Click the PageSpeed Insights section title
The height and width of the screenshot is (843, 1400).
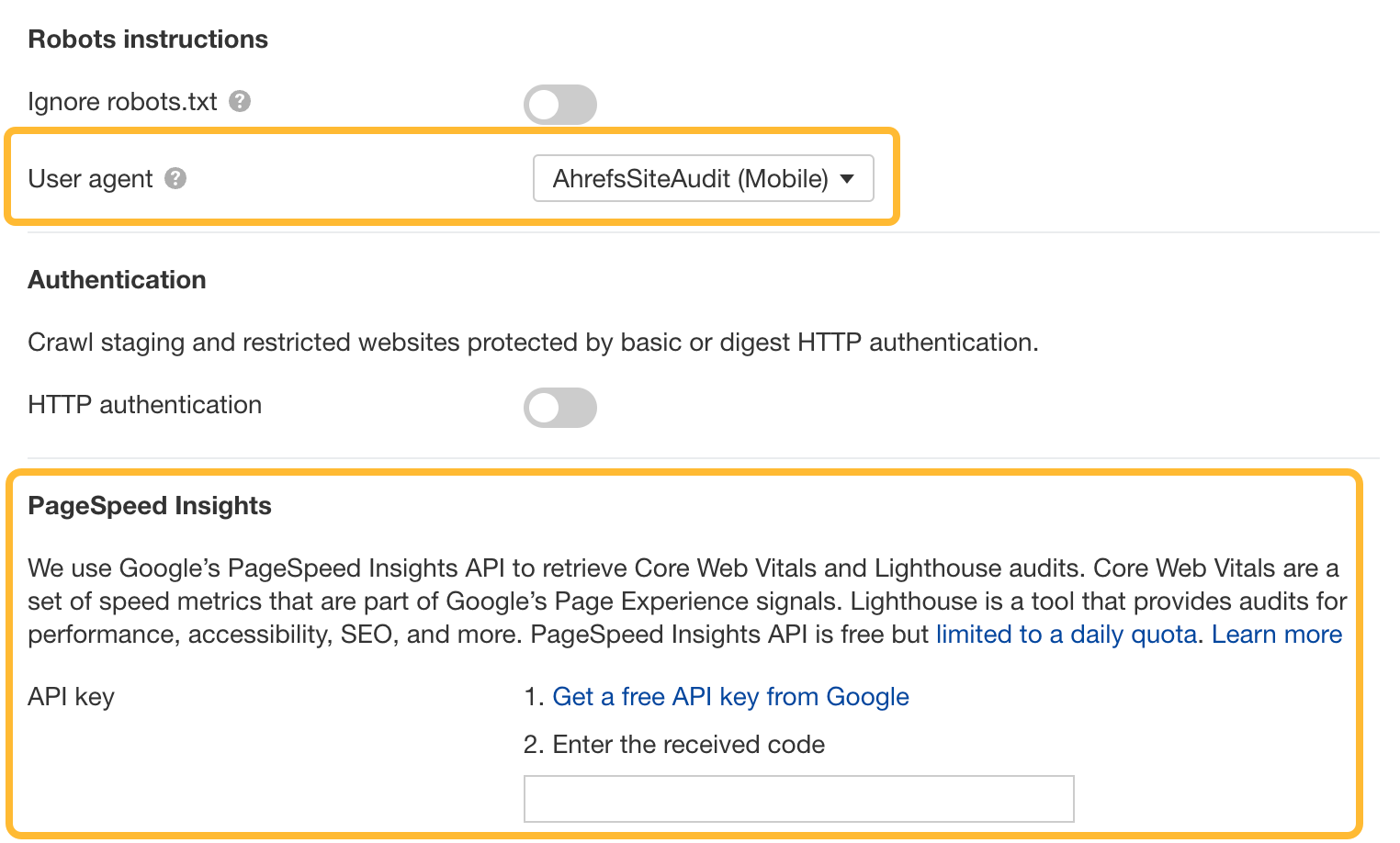pyautogui.click(x=150, y=505)
